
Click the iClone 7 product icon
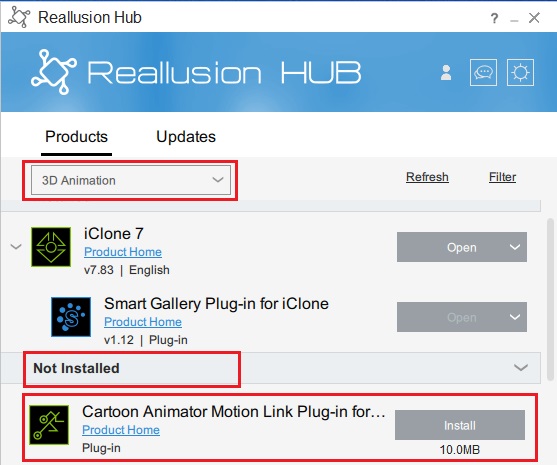[51, 247]
